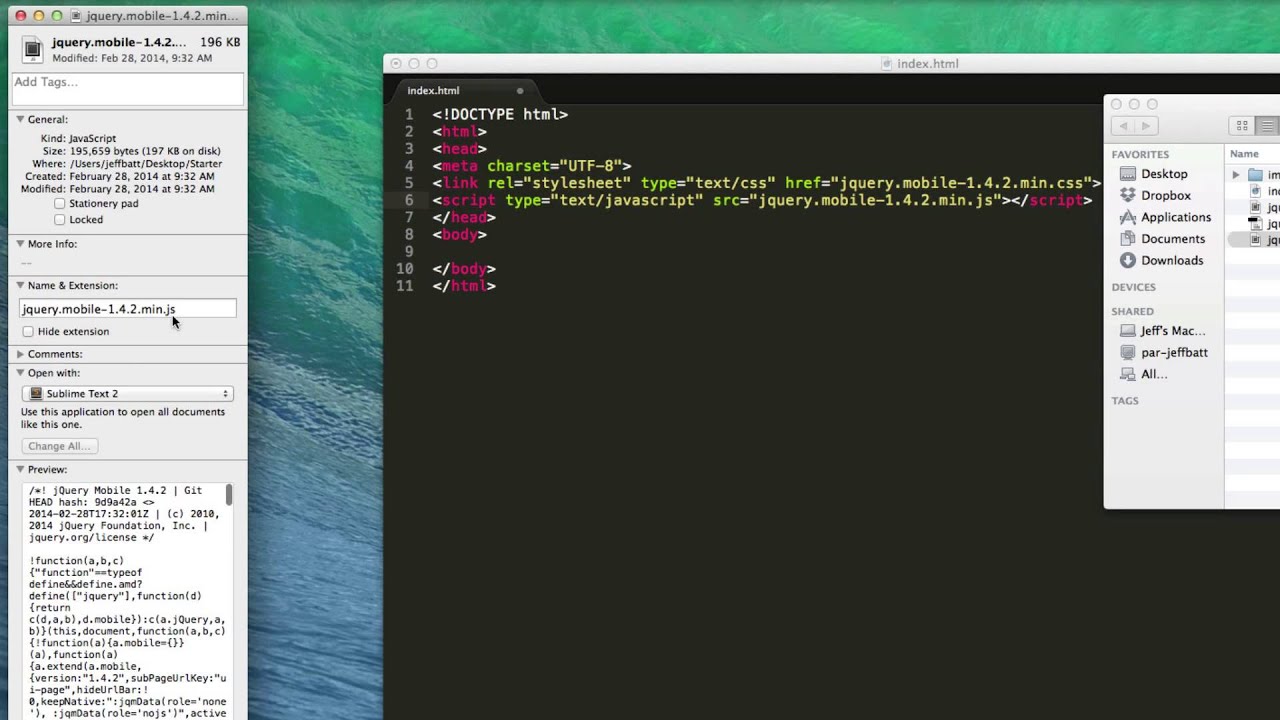
Task: Select par-jeffbatt shared computer
Action: 1174,352
